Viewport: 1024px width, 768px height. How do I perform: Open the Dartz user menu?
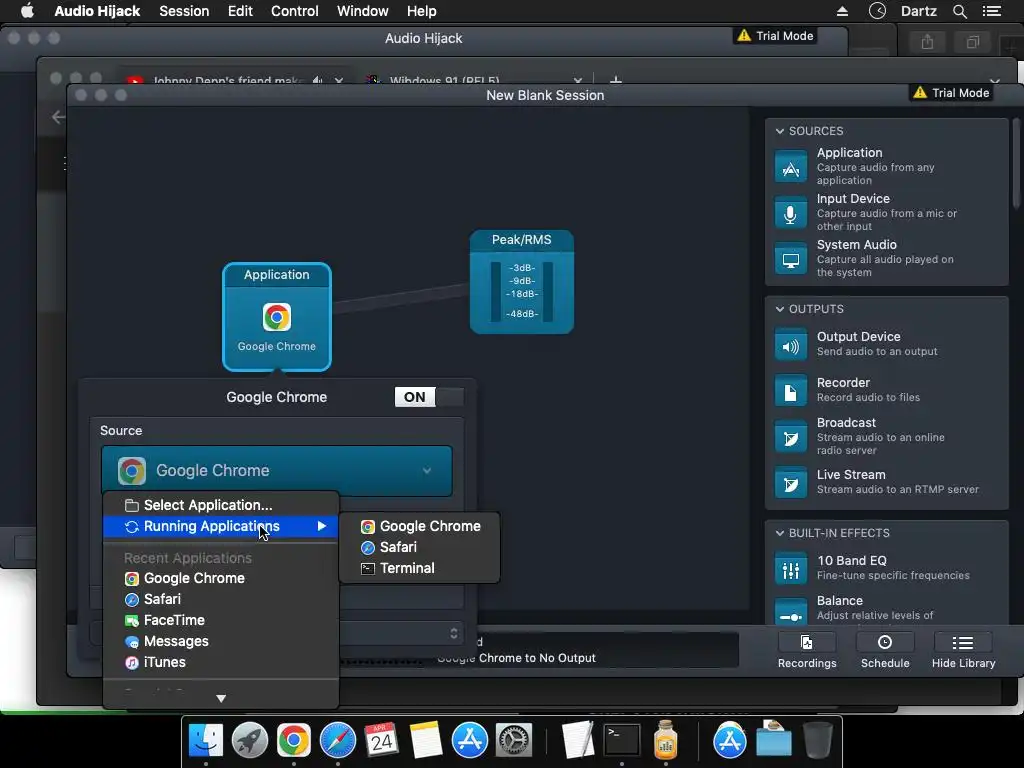coord(918,11)
